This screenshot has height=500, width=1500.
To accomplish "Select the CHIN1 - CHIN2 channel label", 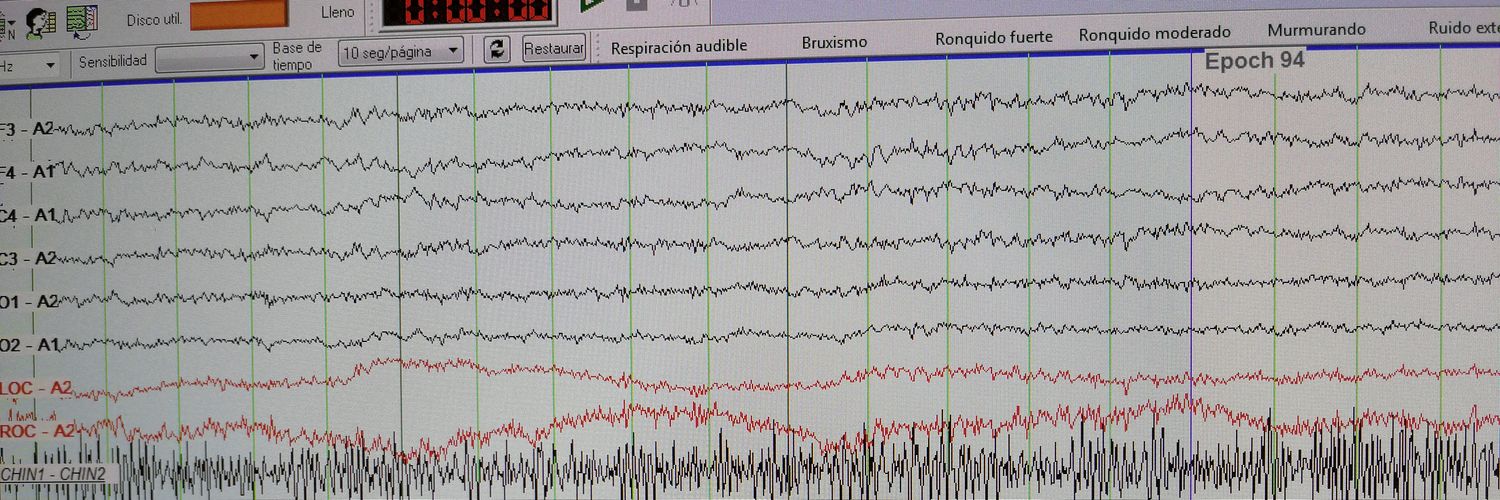I will click(x=53, y=474).
